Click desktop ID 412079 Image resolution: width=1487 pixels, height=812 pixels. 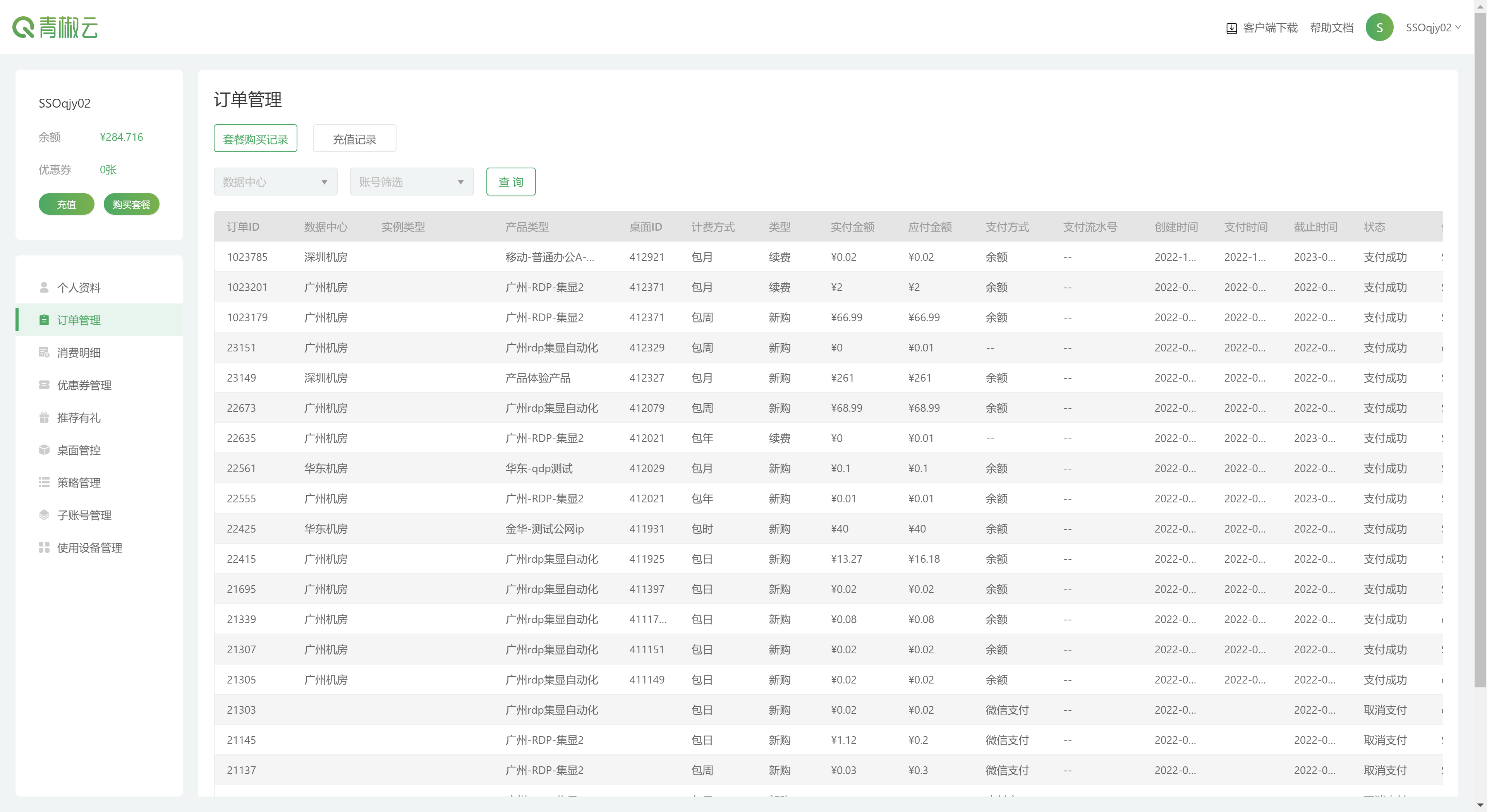647,408
